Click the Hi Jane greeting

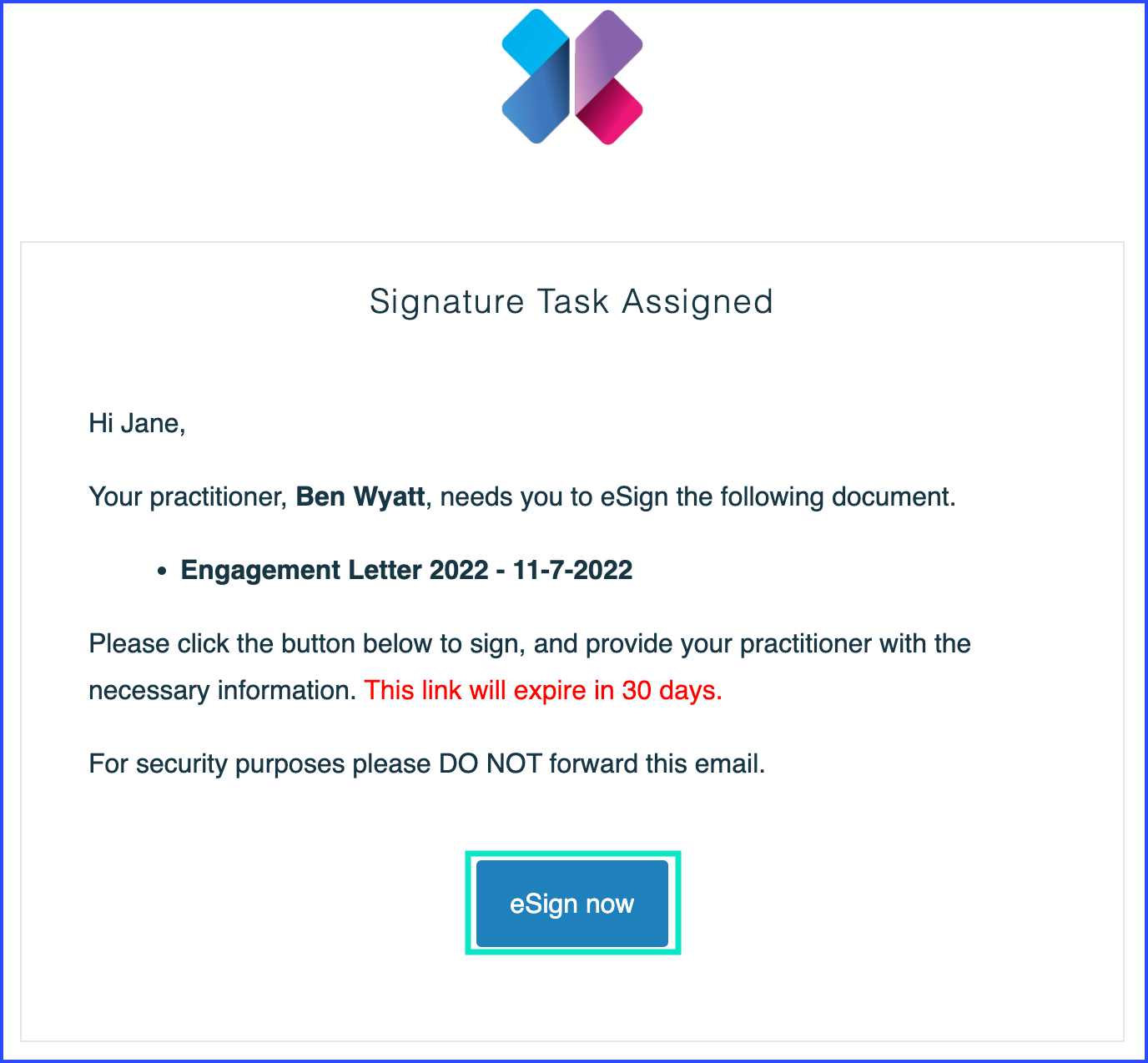pos(137,424)
